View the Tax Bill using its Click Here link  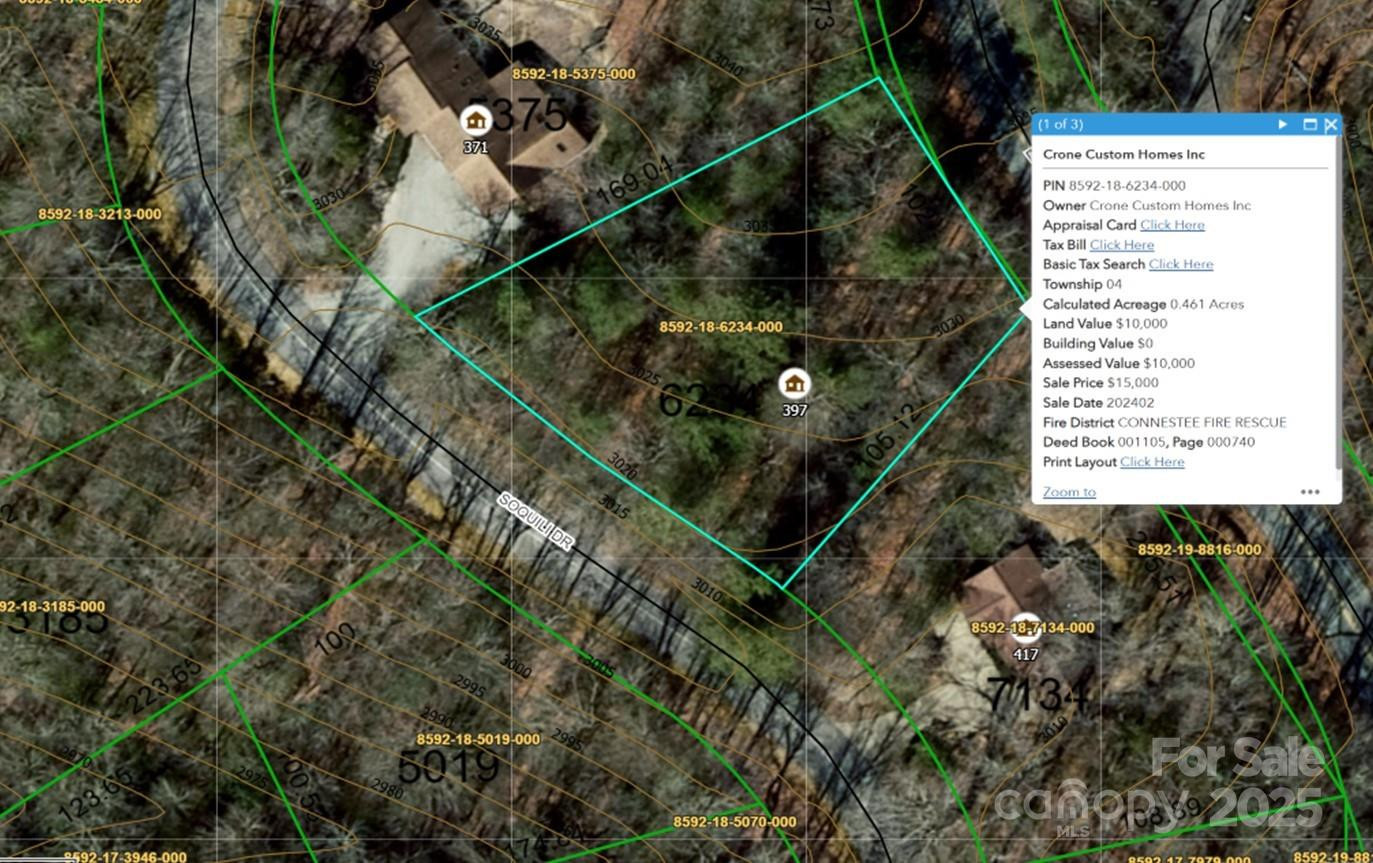1121,244
